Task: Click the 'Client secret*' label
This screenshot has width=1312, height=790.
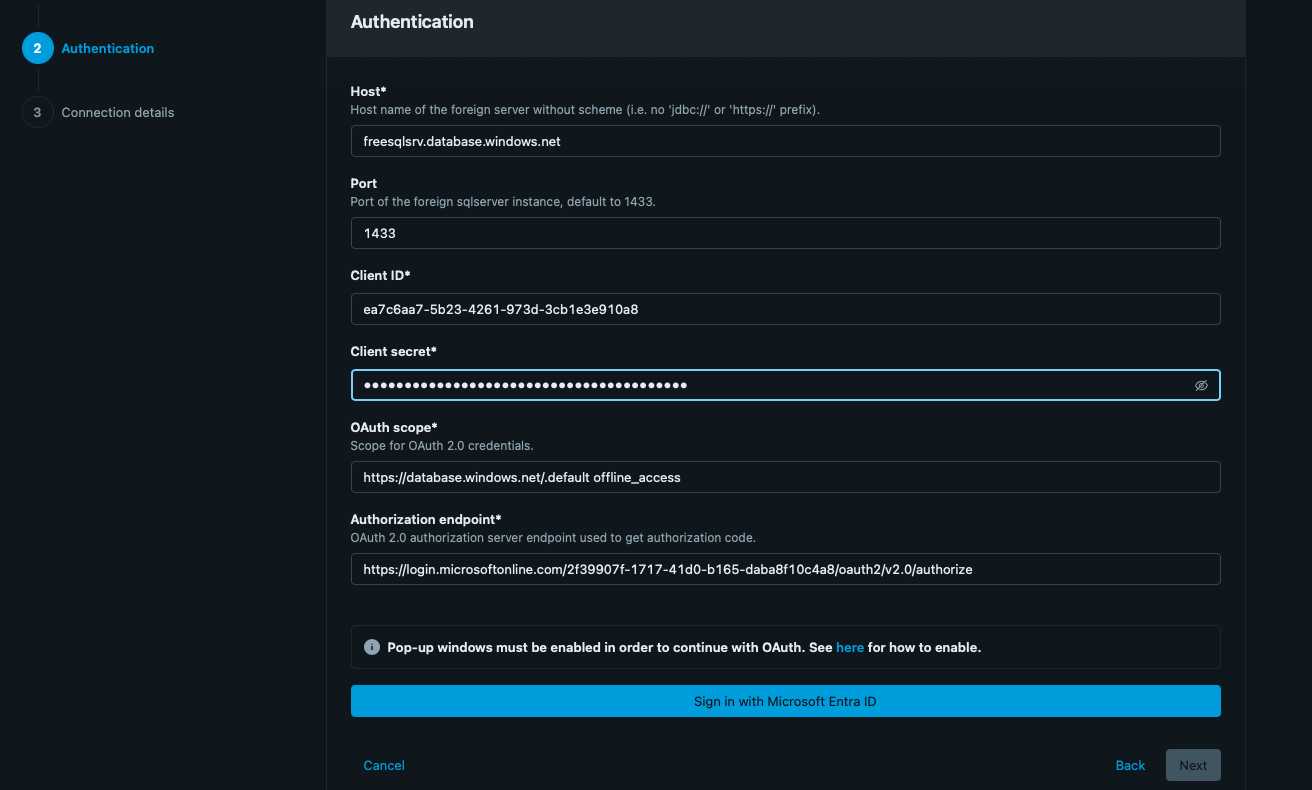Action: [394, 351]
